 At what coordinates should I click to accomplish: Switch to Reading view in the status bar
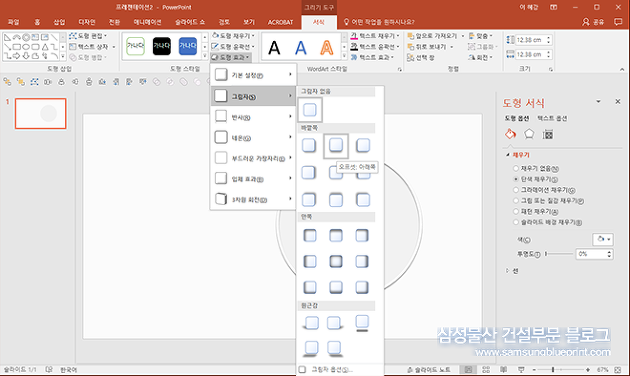coord(503,370)
